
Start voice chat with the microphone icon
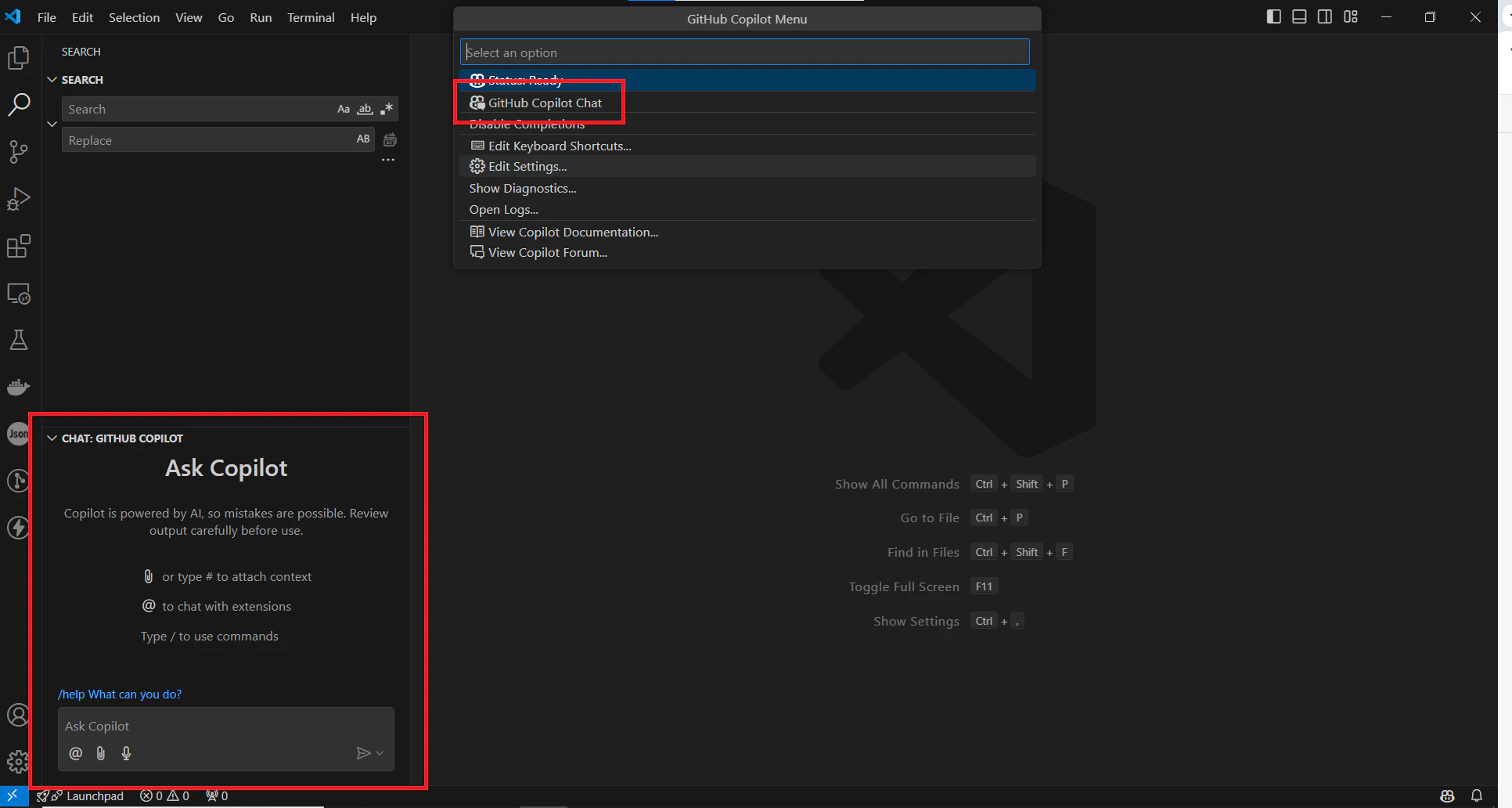[126, 753]
